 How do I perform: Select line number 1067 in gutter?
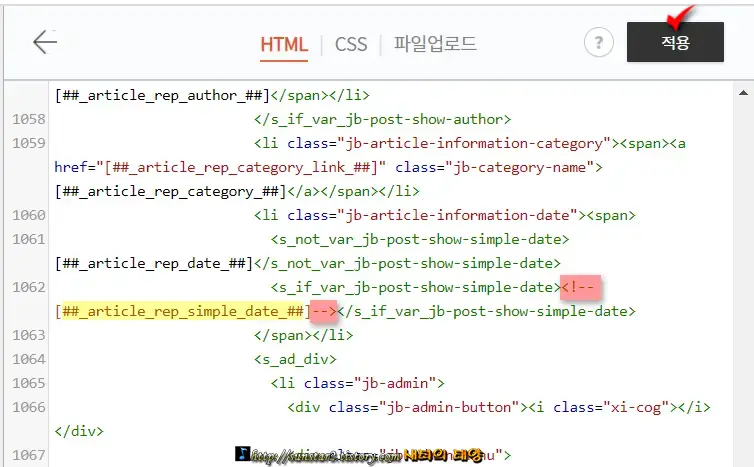[29, 455]
